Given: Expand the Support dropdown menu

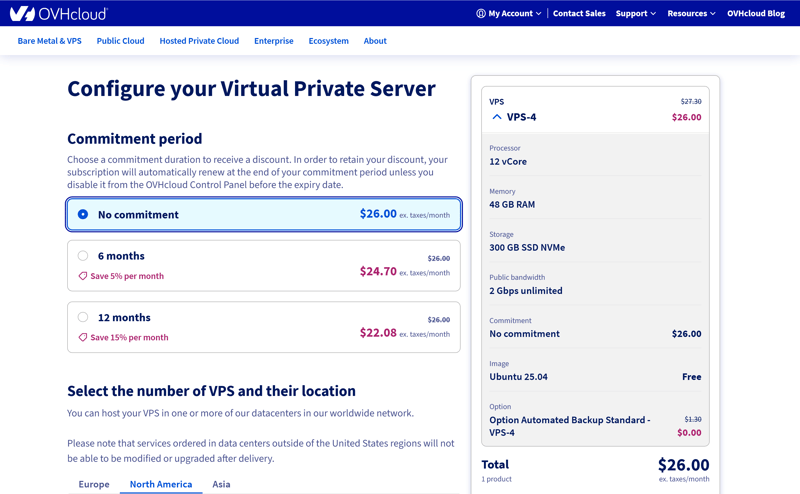Looking at the screenshot, I should click(635, 14).
